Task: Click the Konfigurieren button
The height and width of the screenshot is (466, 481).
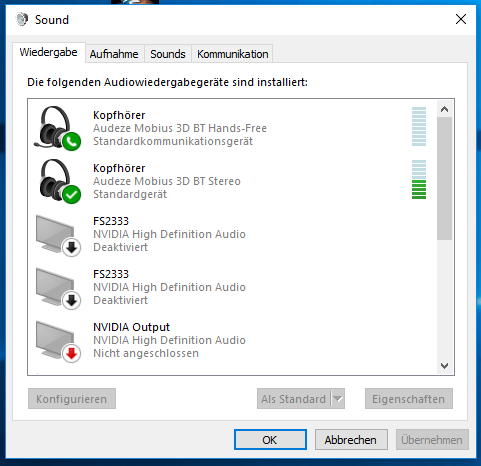Action: (72, 399)
